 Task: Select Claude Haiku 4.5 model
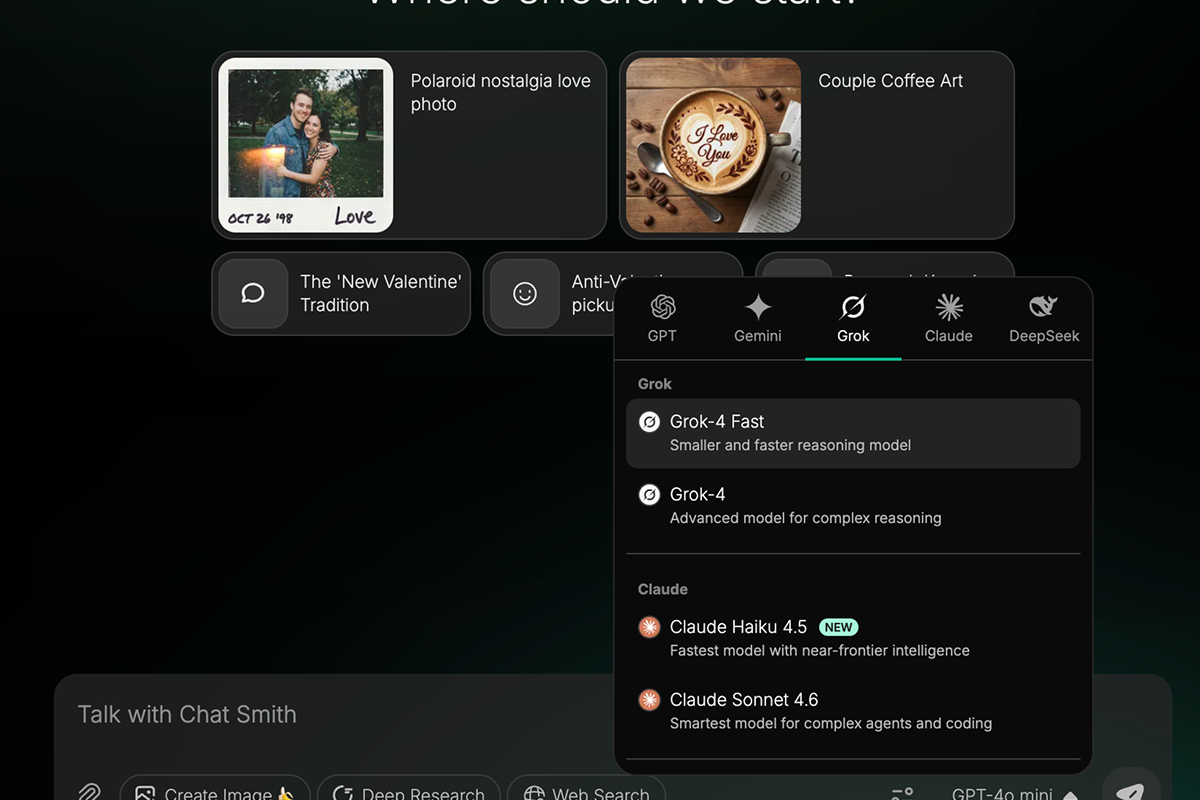tap(853, 638)
